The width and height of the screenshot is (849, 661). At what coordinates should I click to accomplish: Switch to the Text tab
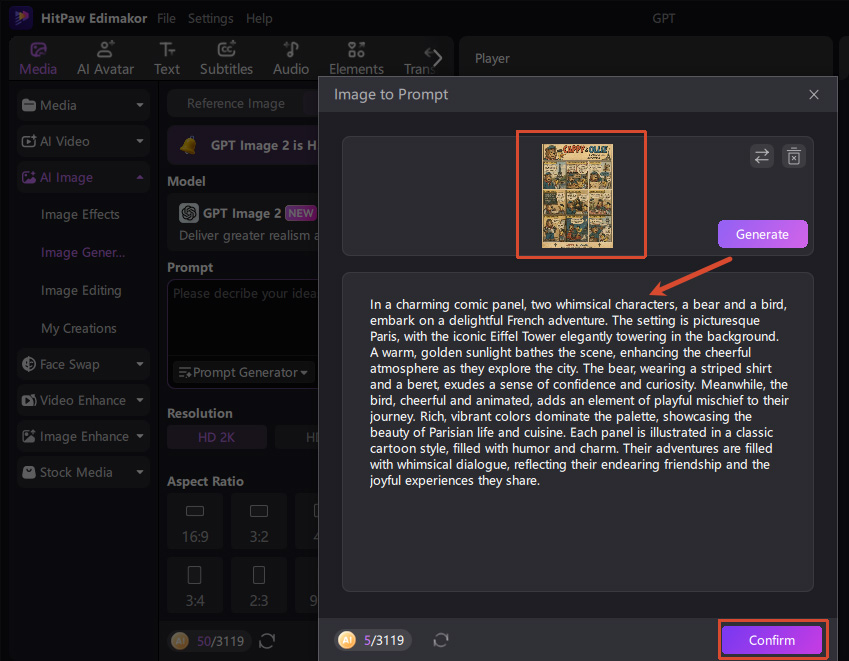click(167, 58)
